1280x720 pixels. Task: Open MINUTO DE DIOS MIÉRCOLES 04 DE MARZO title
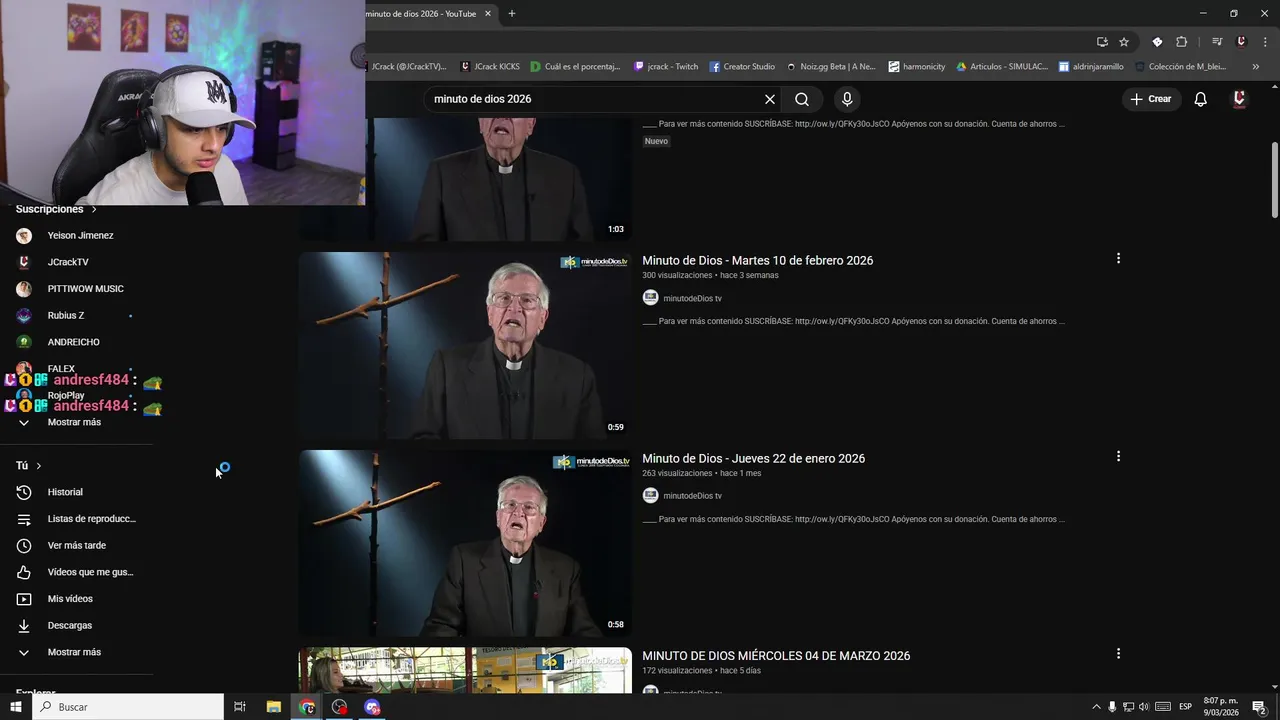click(776, 656)
